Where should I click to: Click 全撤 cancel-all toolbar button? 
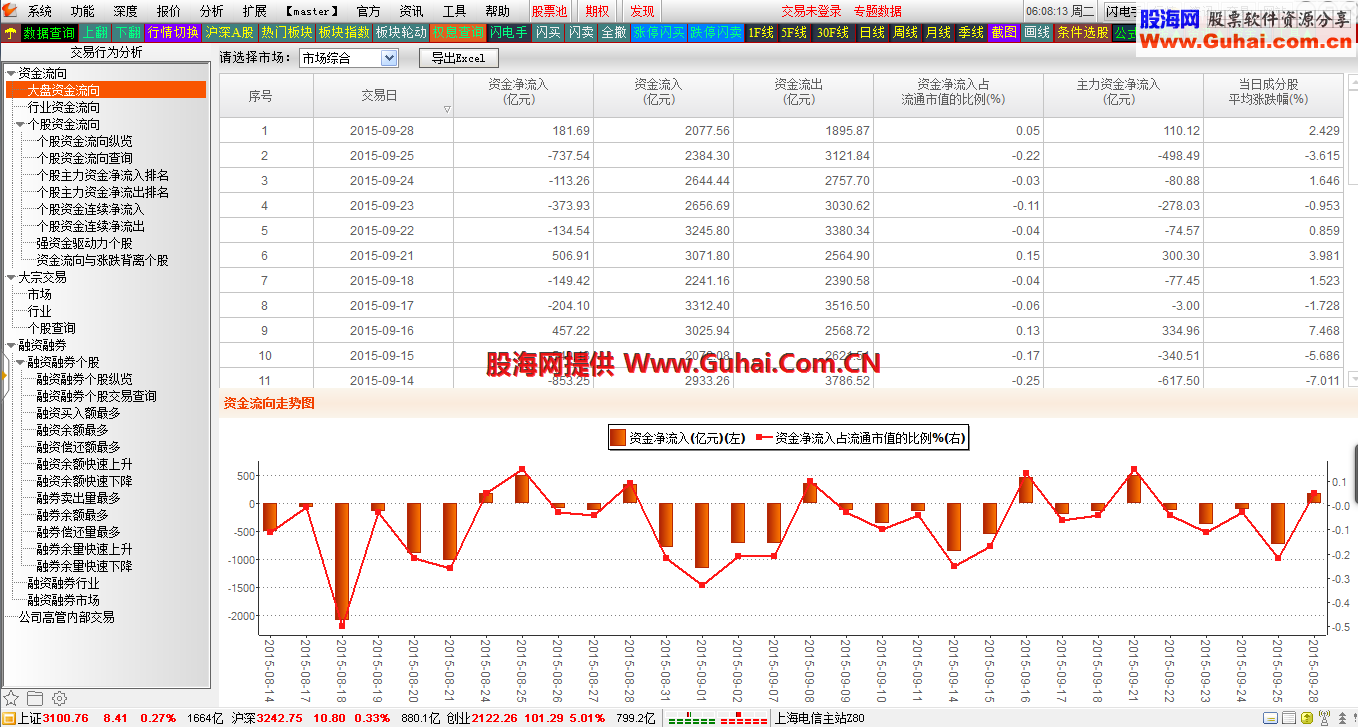click(613, 32)
